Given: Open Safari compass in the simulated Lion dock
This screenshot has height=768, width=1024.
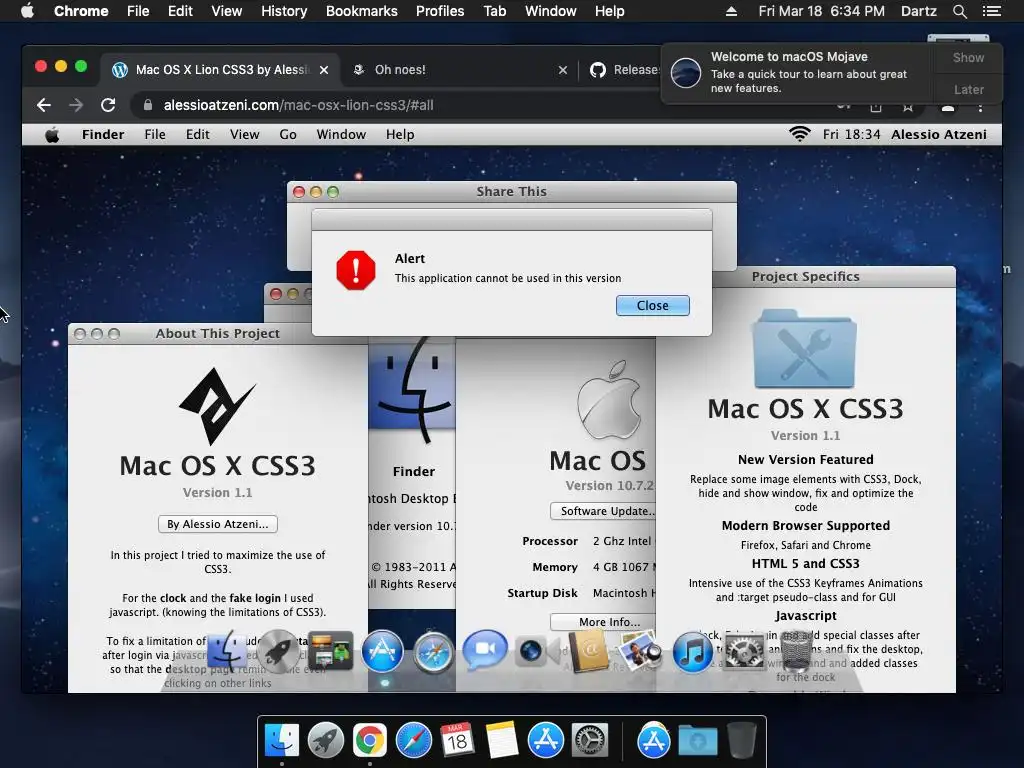Looking at the screenshot, I should tap(433, 652).
